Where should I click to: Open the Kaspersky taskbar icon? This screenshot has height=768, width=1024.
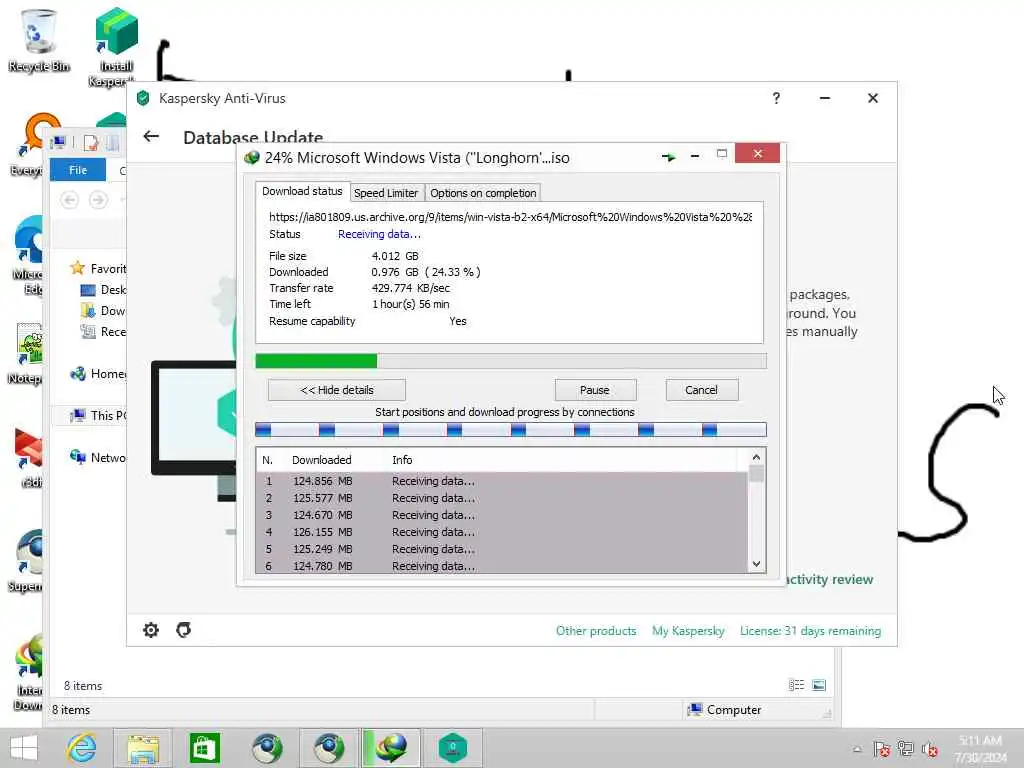coord(453,748)
